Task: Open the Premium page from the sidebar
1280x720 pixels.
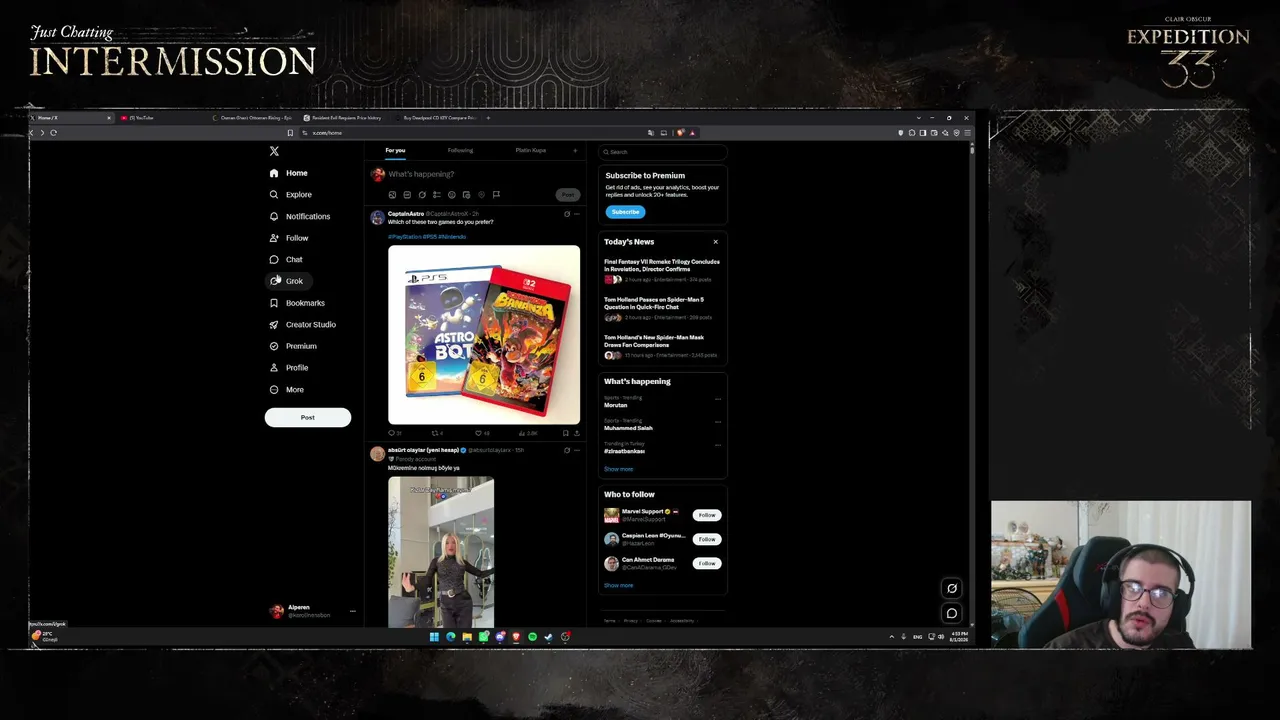Action: tap(293, 346)
